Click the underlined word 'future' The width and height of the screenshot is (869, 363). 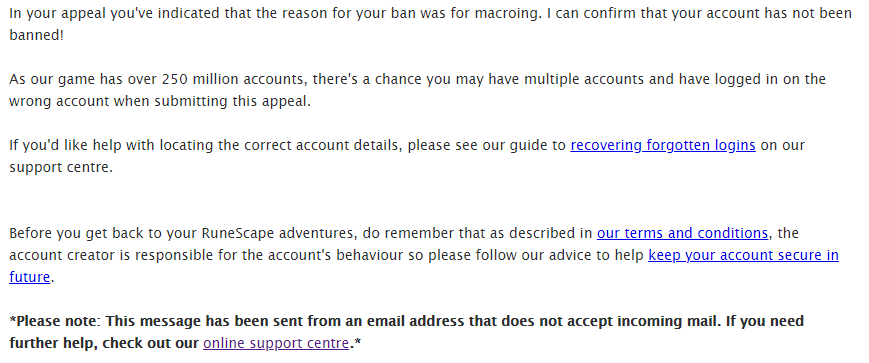(30, 277)
